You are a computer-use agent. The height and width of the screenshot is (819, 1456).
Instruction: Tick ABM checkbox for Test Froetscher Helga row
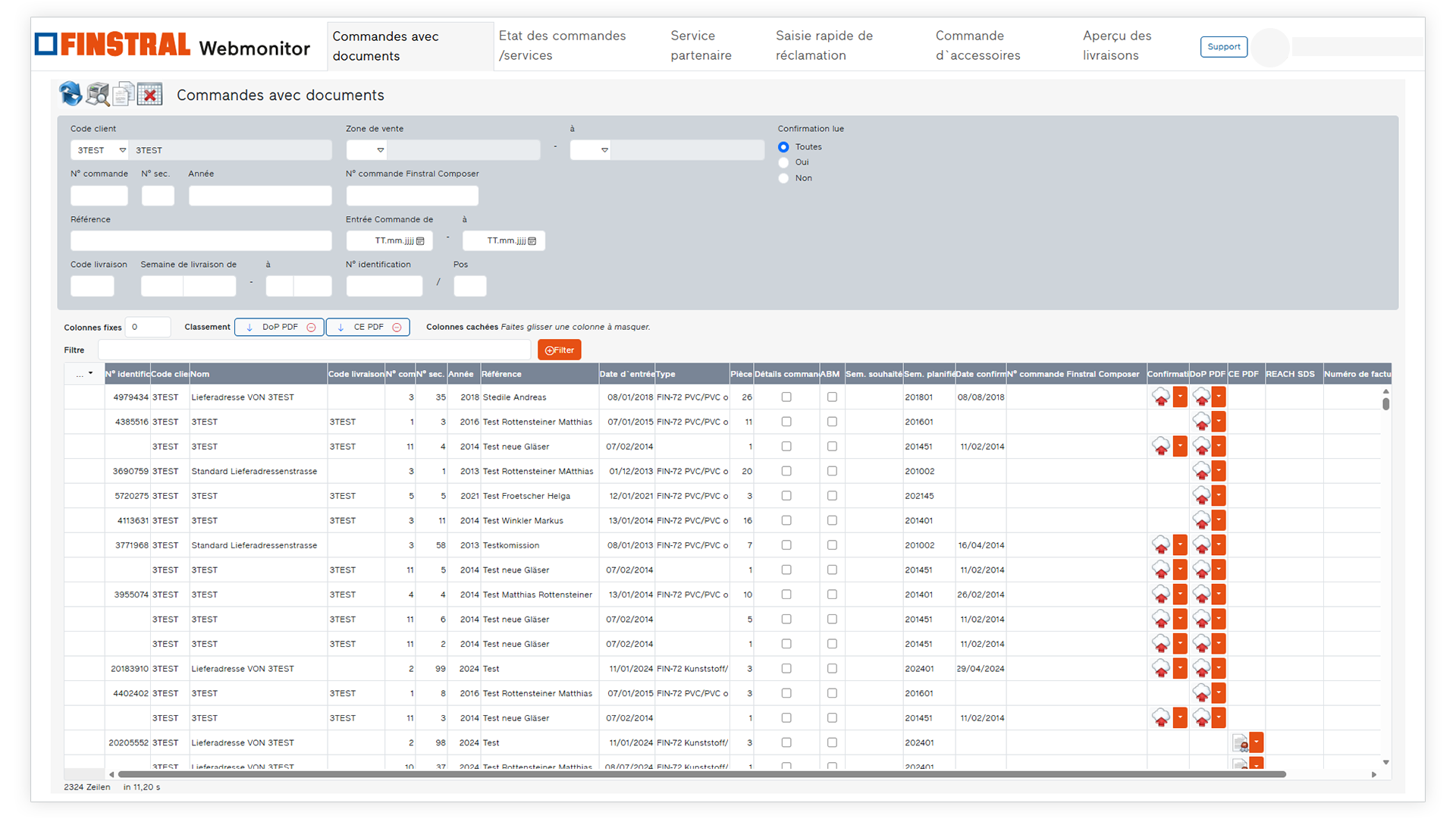[832, 496]
